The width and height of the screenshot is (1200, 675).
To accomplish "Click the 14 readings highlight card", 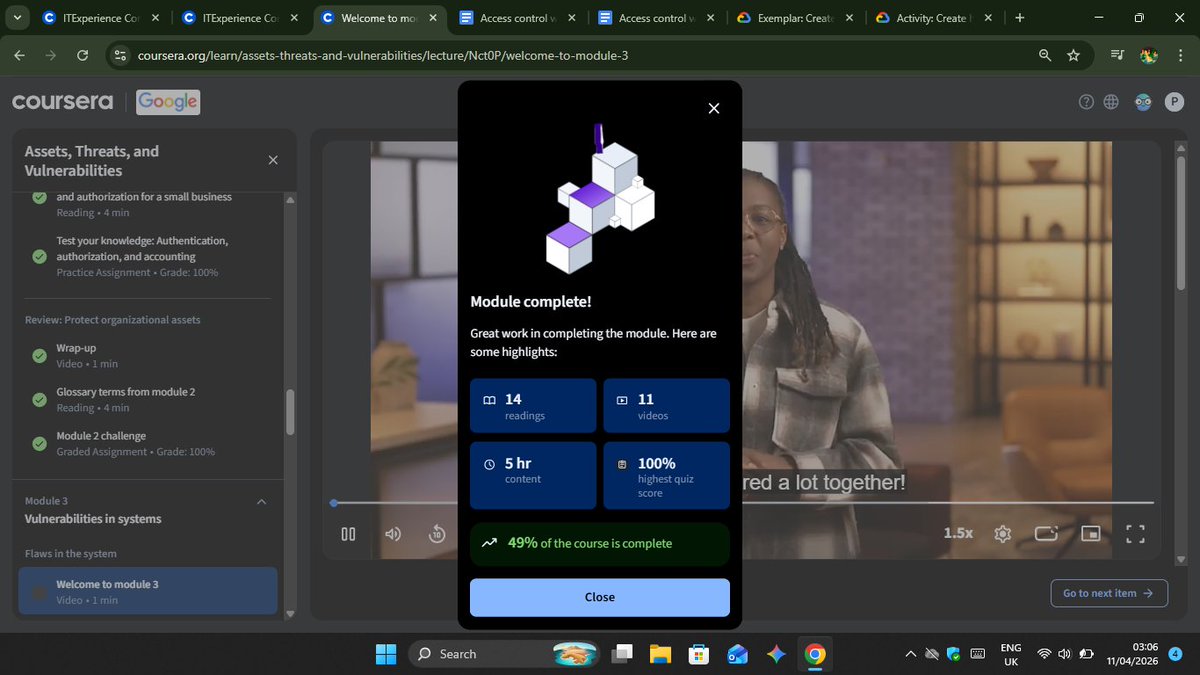I will tap(533, 406).
